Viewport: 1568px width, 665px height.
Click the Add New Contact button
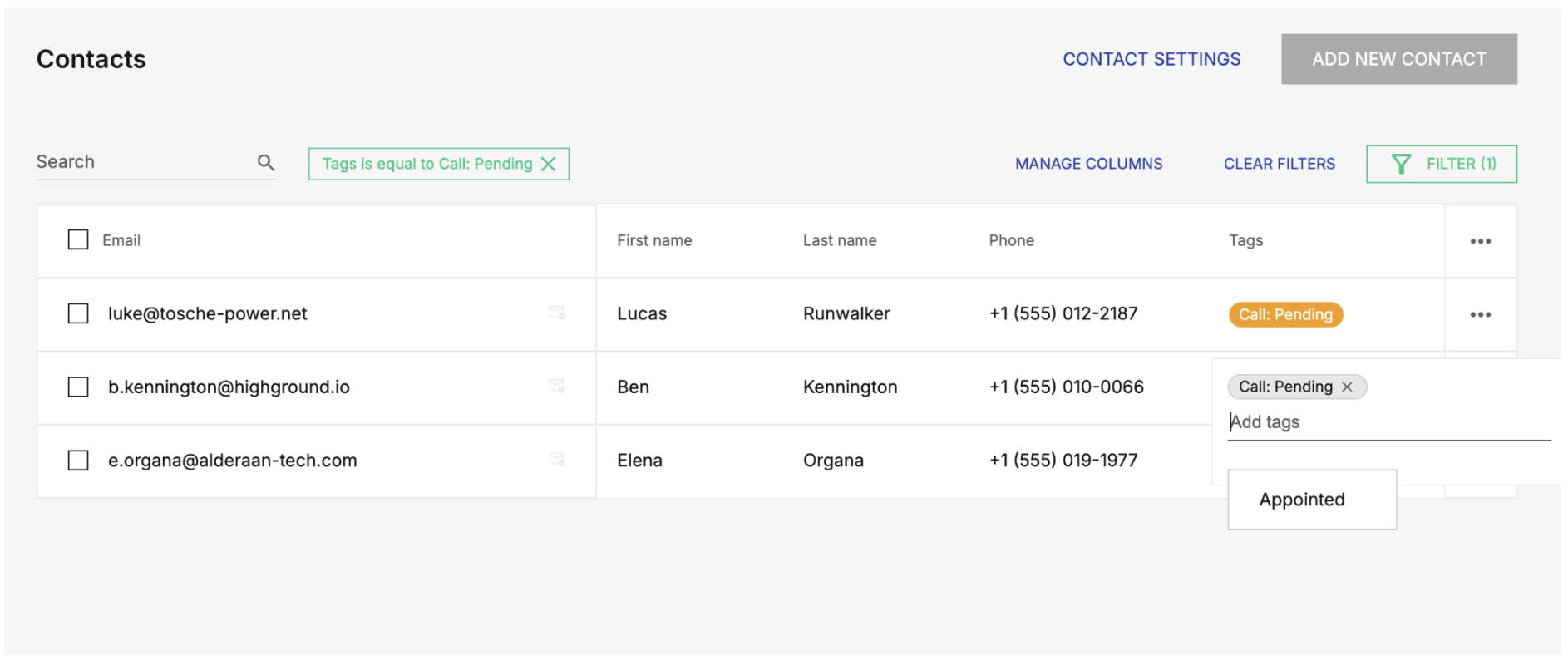tap(1398, 59)
